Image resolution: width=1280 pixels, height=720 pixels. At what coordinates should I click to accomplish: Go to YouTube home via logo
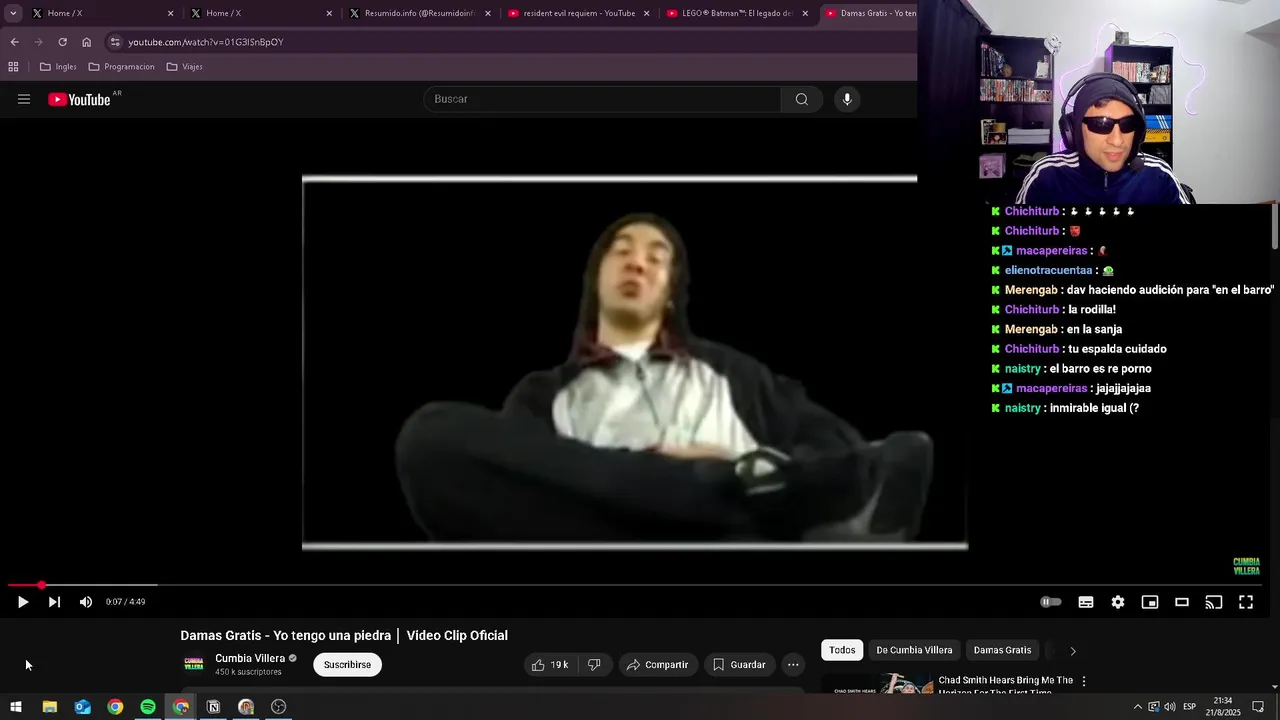80,99
